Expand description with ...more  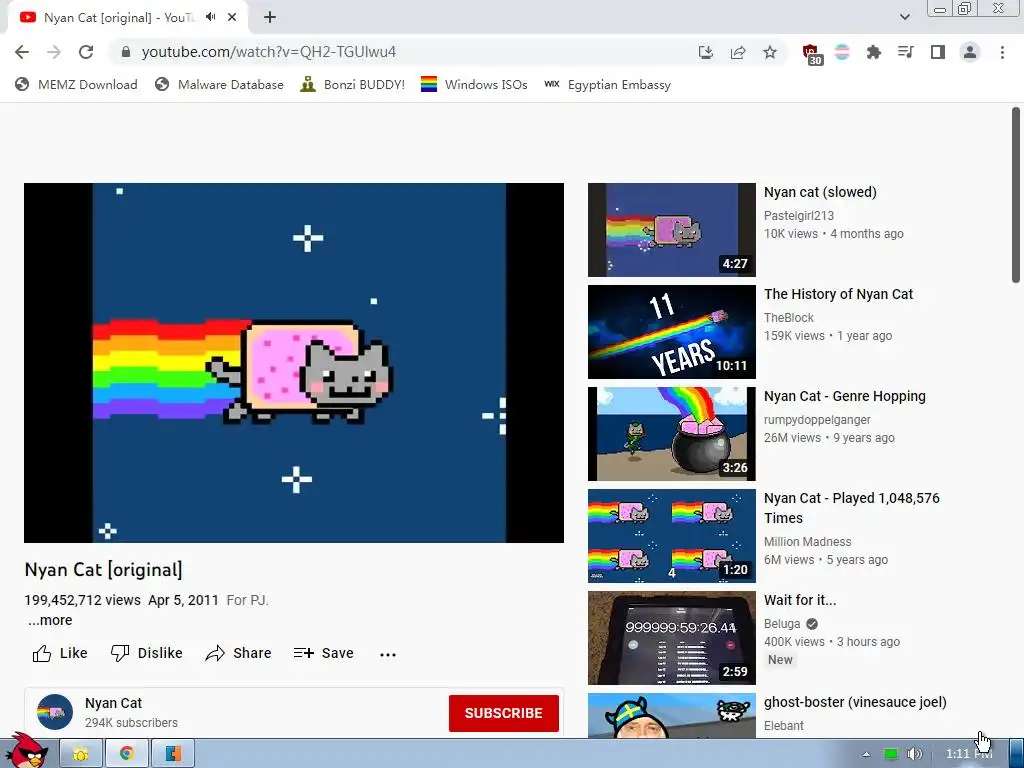(50, 620)
